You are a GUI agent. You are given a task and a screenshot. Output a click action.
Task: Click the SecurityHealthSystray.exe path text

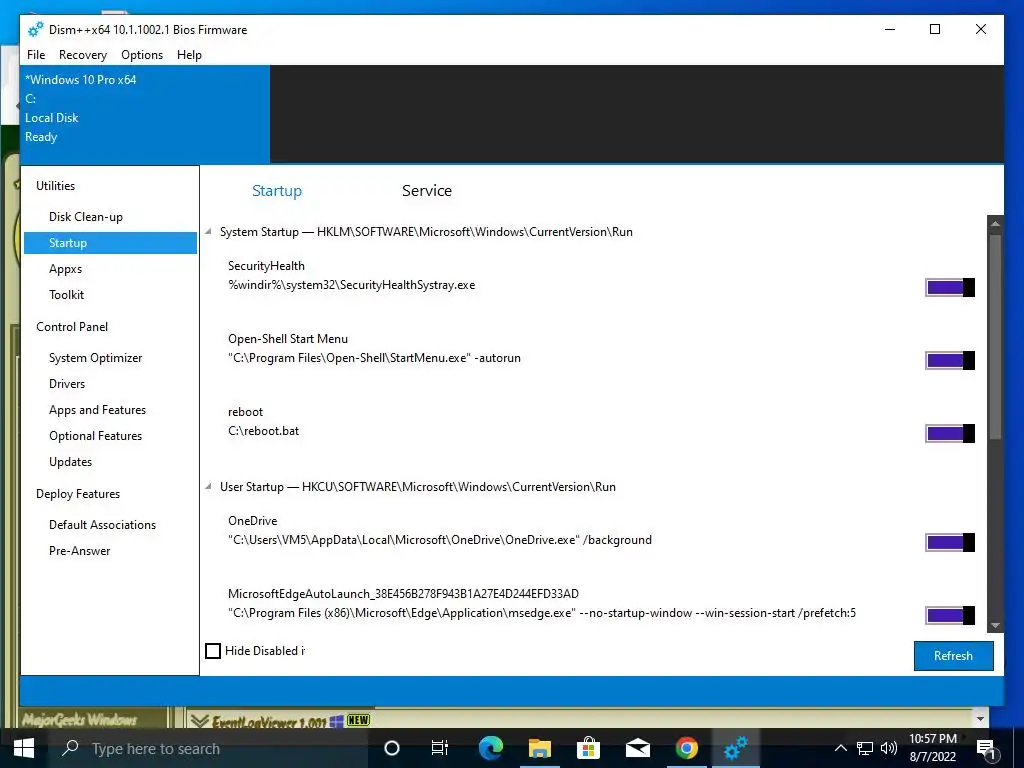coord(351,285)
